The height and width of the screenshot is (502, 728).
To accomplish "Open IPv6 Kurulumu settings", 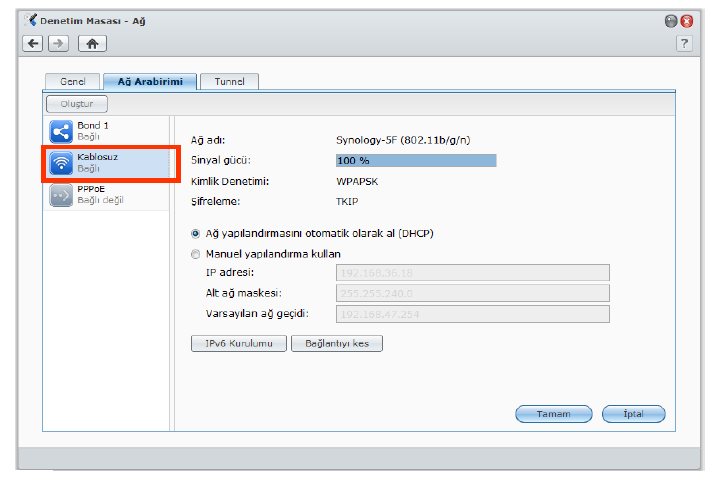I will tap(238, 343).
